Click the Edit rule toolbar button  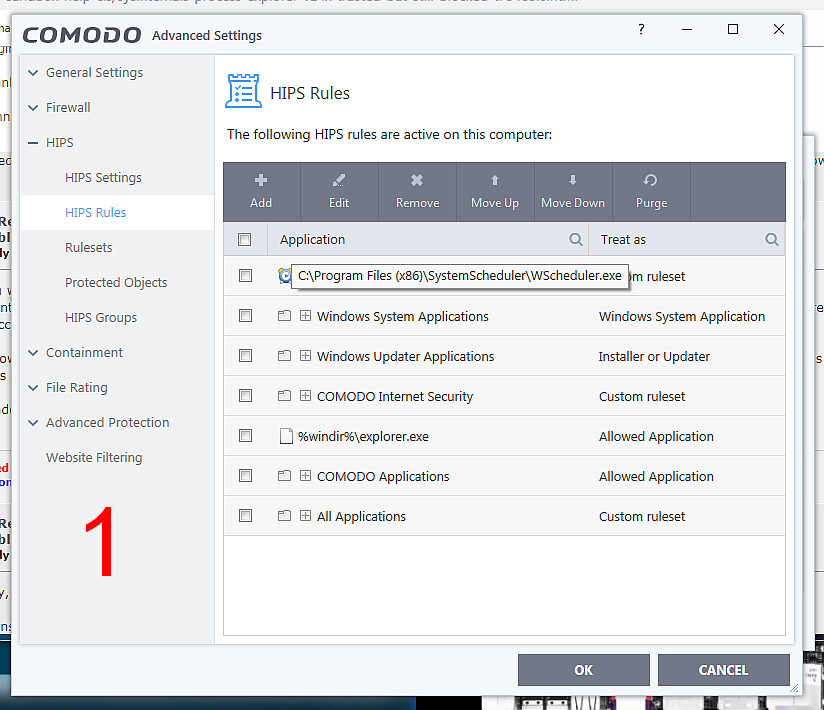(339, 192)
